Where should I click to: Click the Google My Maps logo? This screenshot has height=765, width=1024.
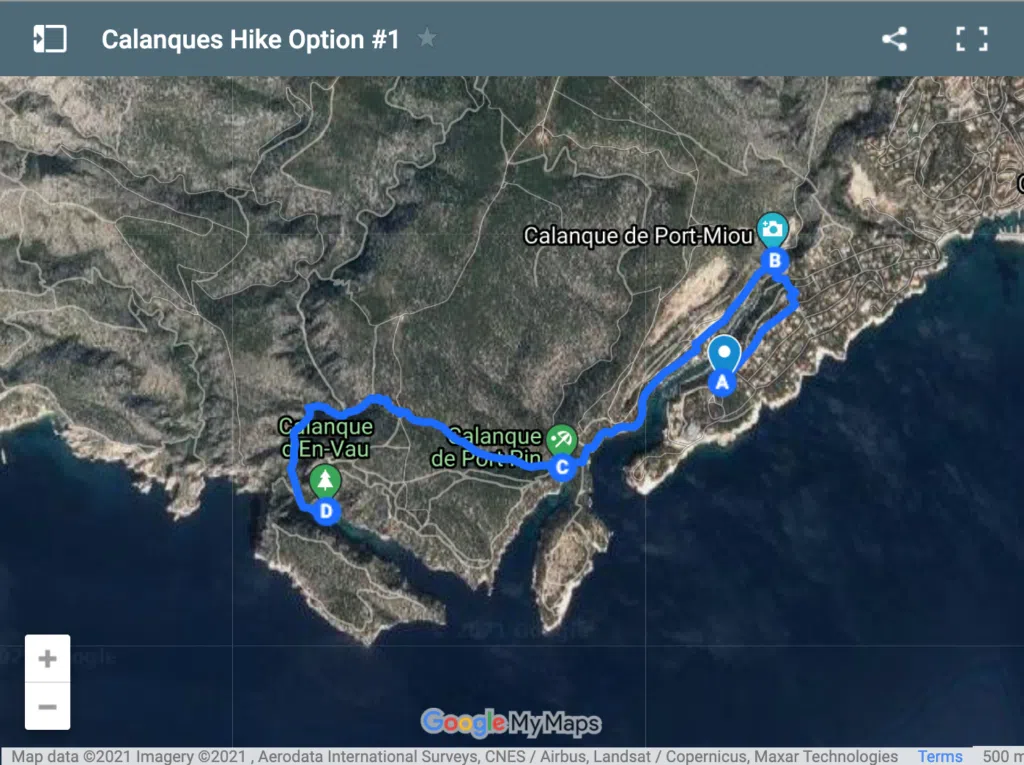click(x=511, y=722)
